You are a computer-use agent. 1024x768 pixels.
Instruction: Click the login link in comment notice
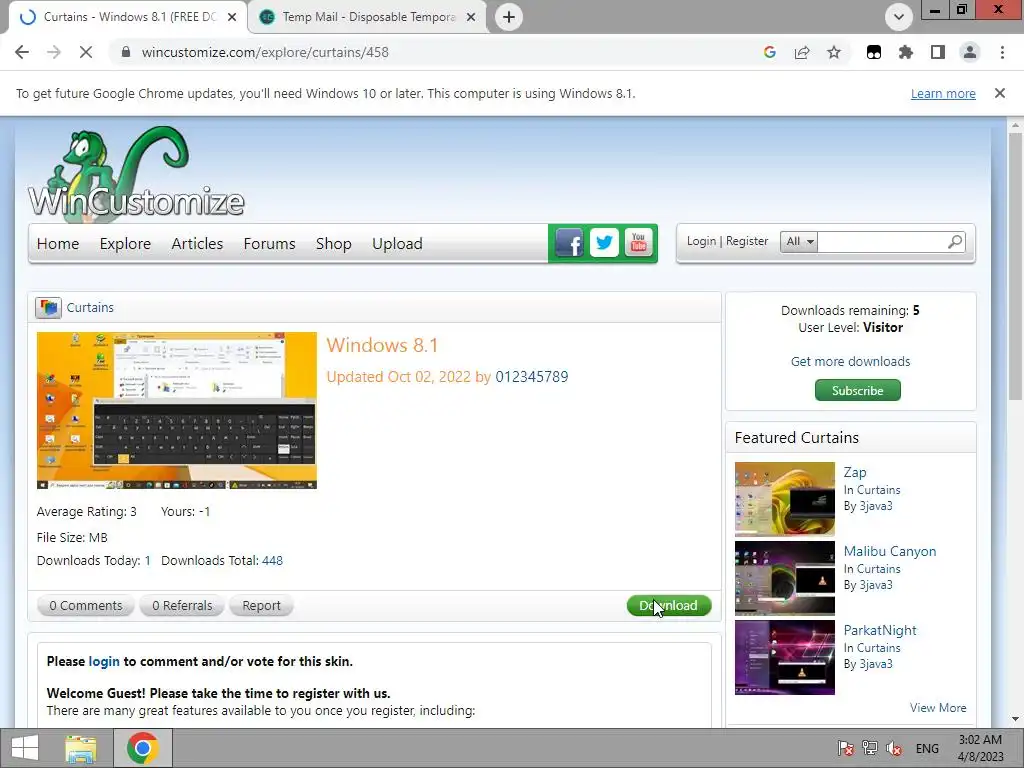click(x=104, y=661)
